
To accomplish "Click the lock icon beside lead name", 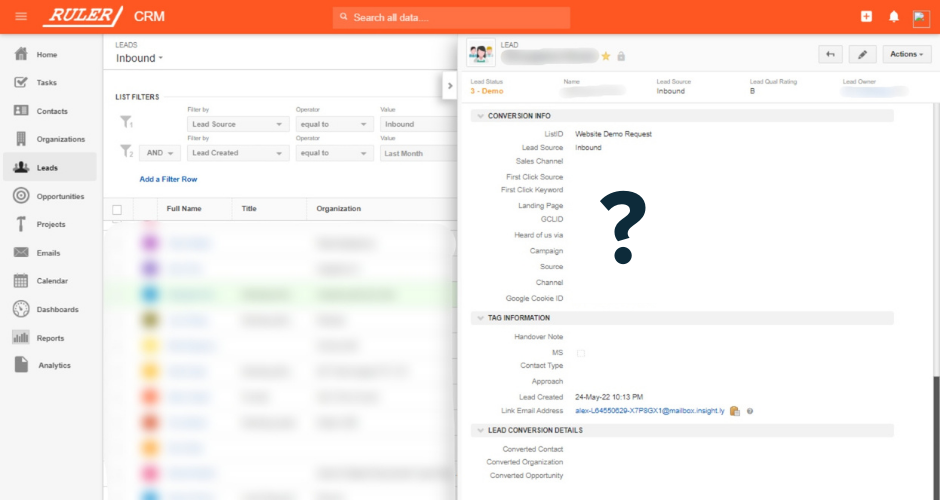I will pyautogui.click(x=621, y=56).
